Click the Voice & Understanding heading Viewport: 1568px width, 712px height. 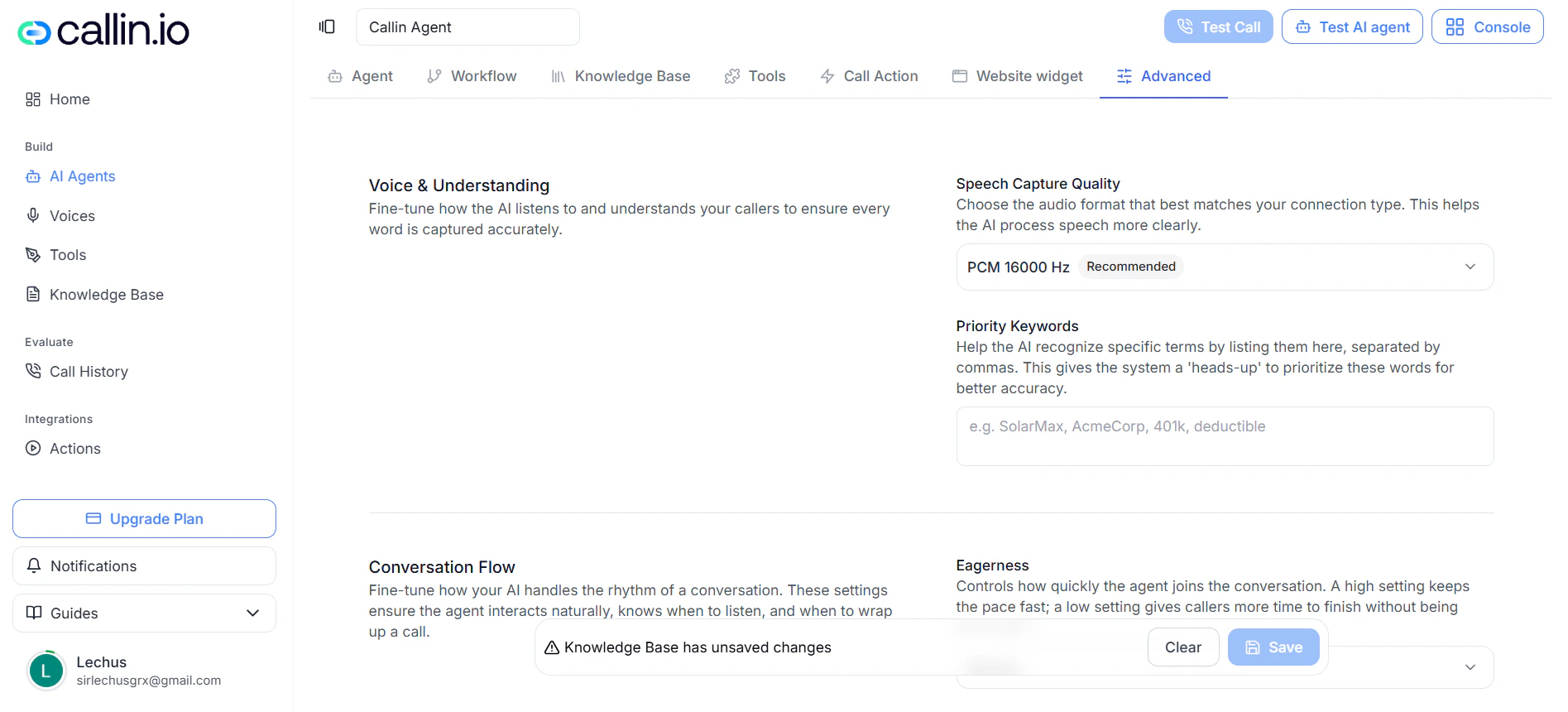[x=459, y=185]
